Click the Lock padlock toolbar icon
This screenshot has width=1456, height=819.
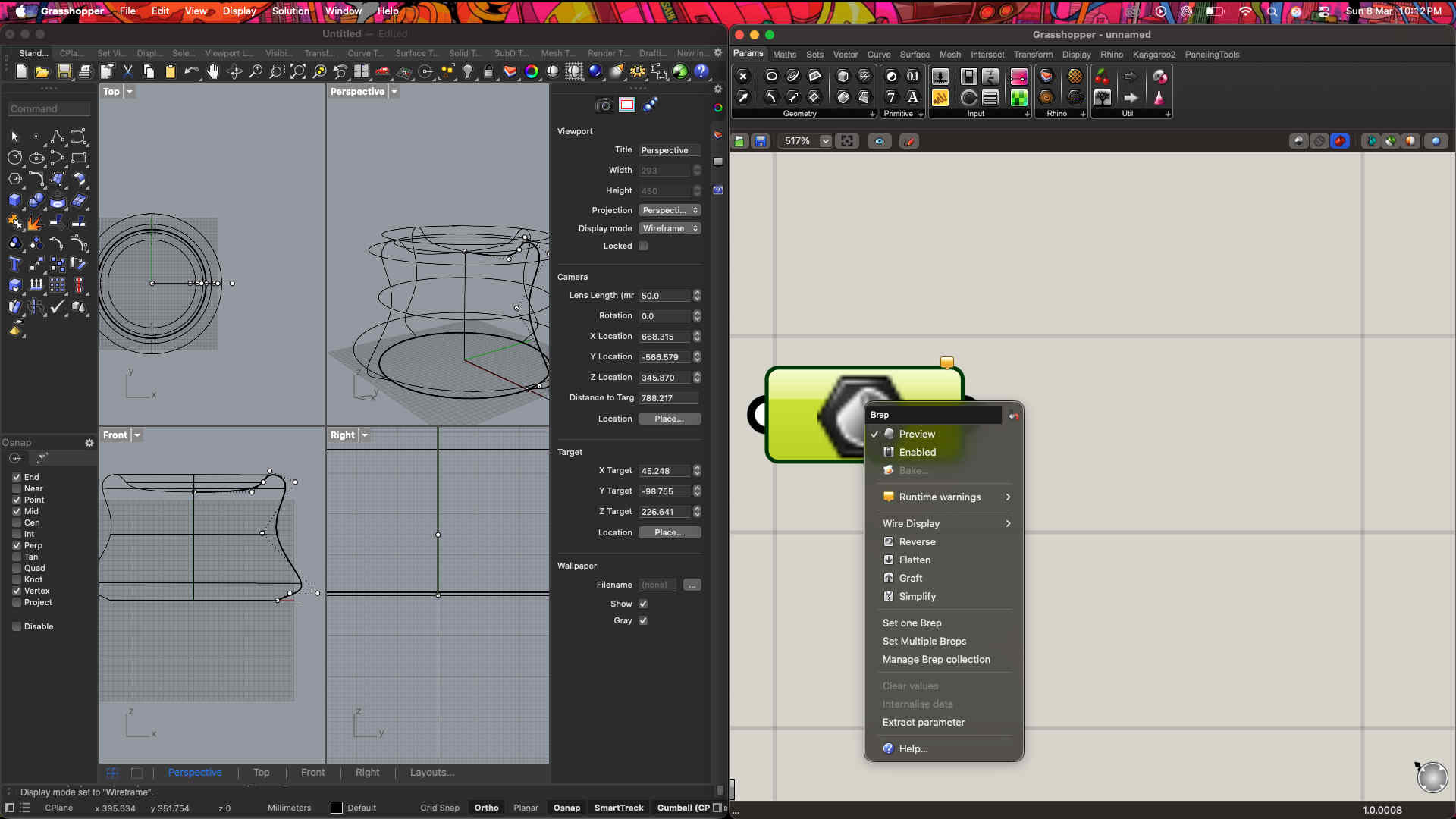489,71
